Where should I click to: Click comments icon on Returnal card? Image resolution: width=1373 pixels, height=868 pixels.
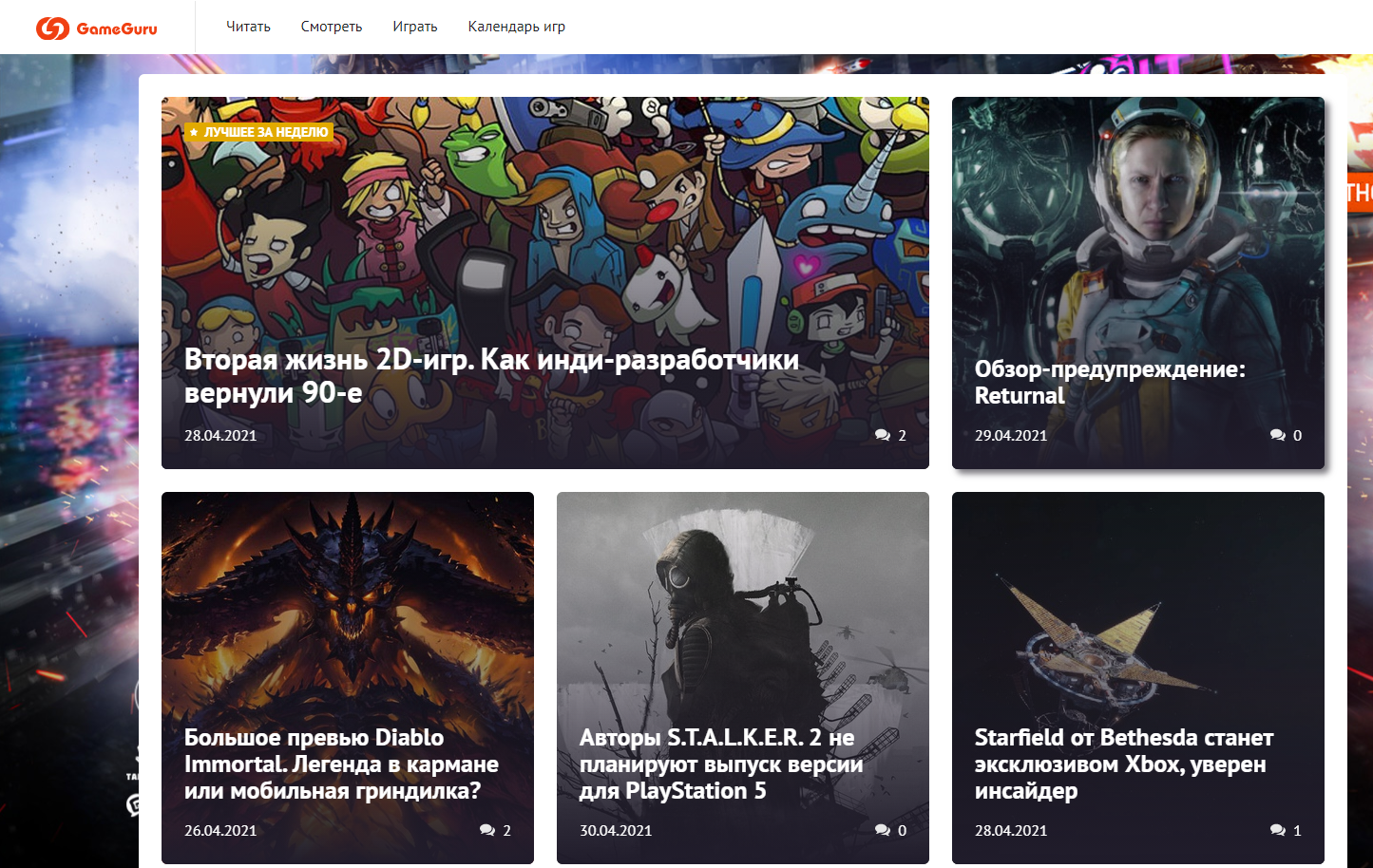coord(1278,435)
